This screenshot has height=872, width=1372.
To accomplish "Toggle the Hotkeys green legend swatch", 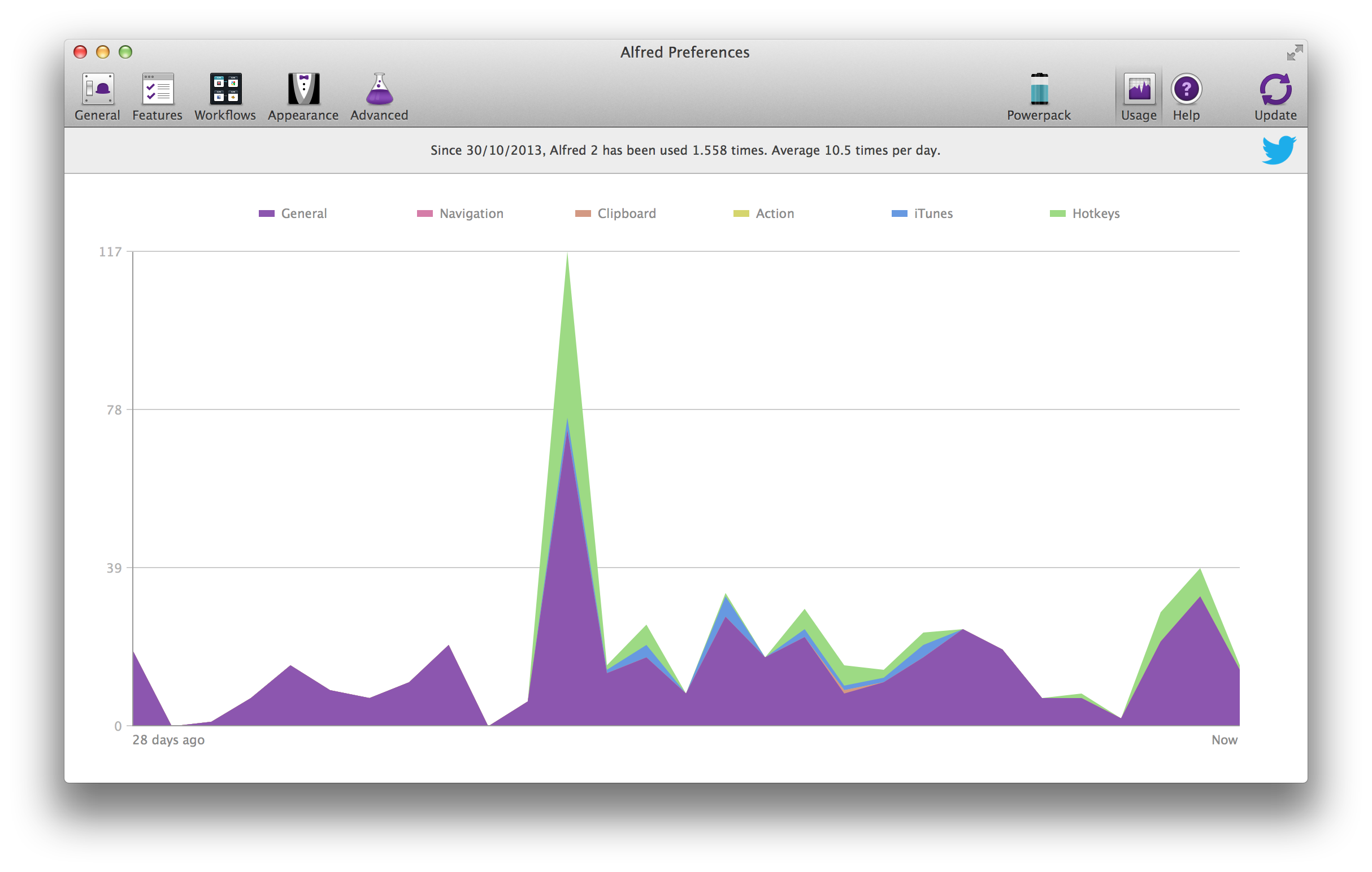I will click(1057, 213).
